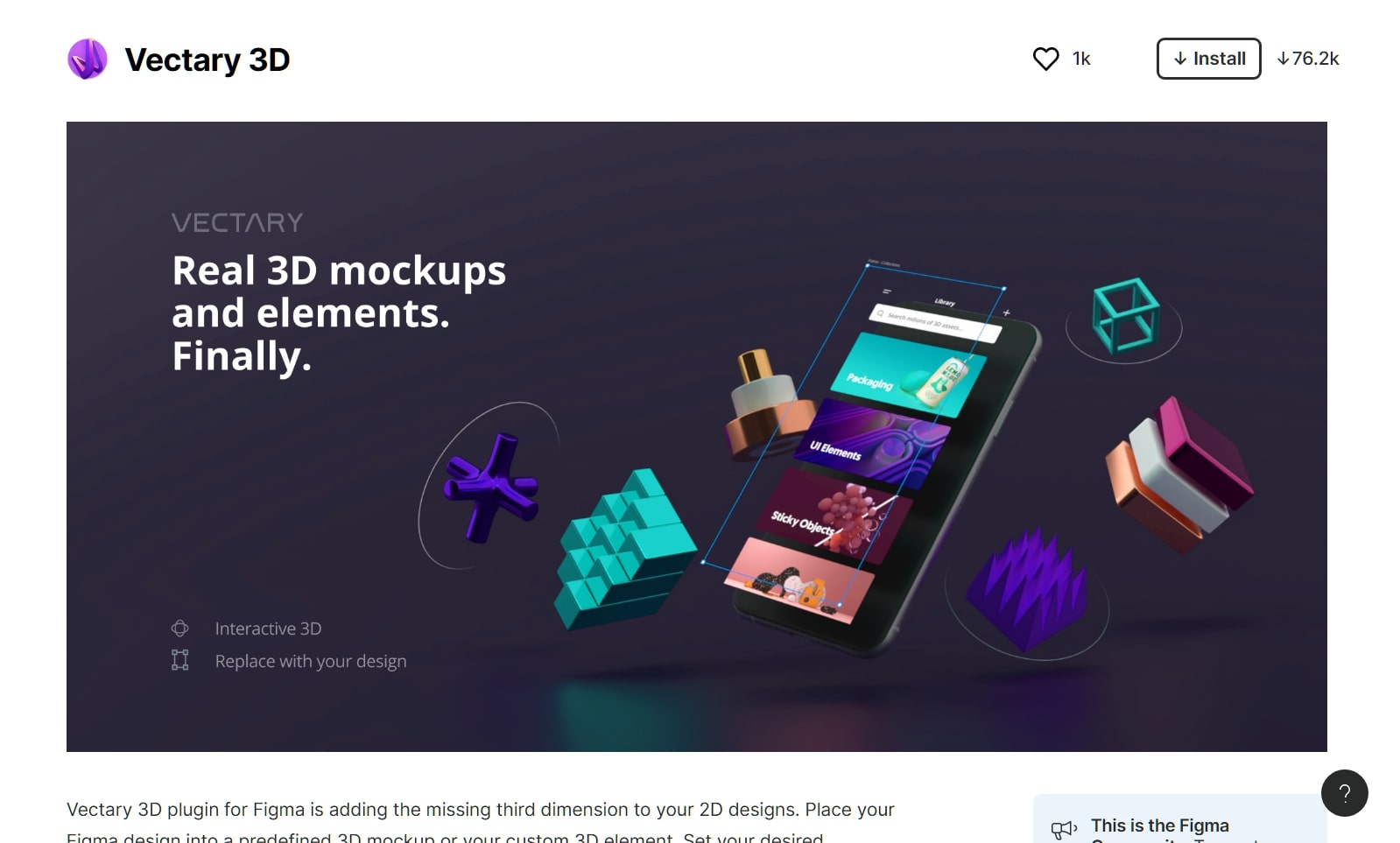Select the UI Elements card on phone
Screen dimensions: 1400x843
871,440
